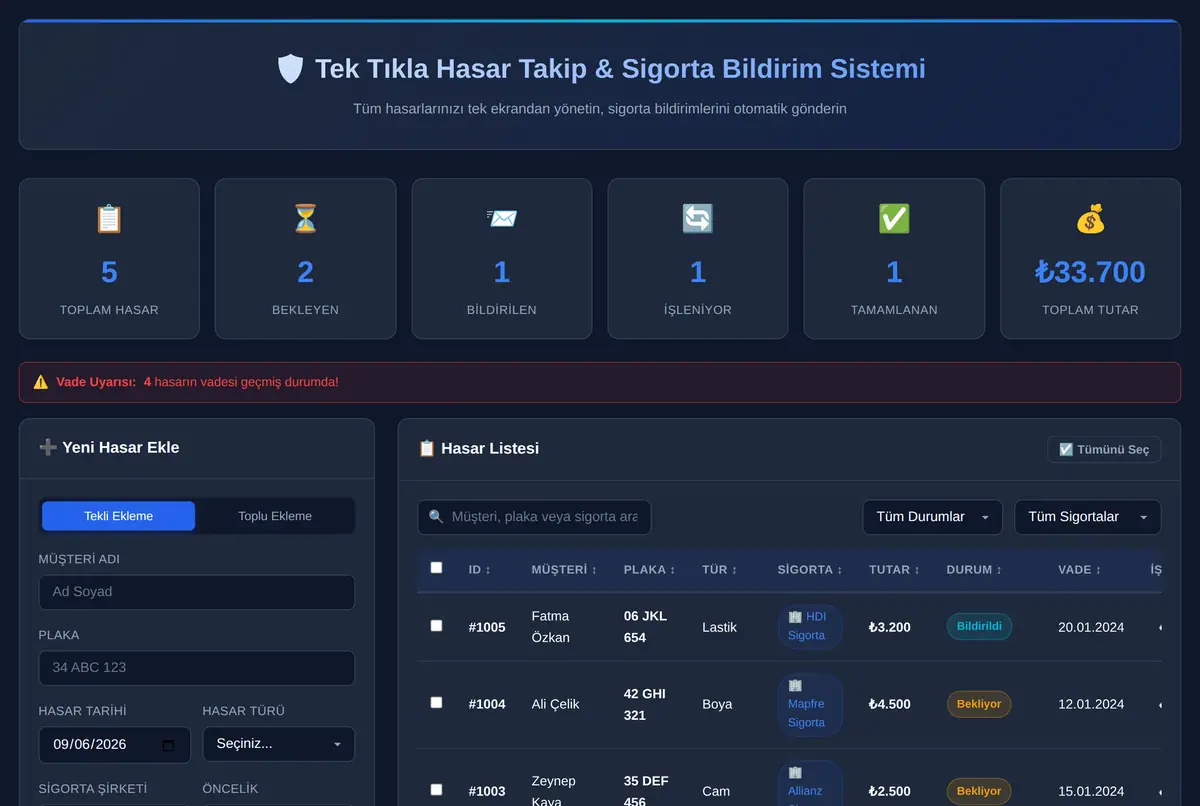Click the hourglass icon above Bekleyen
1200x806 pixels.
tap(305, 219)
